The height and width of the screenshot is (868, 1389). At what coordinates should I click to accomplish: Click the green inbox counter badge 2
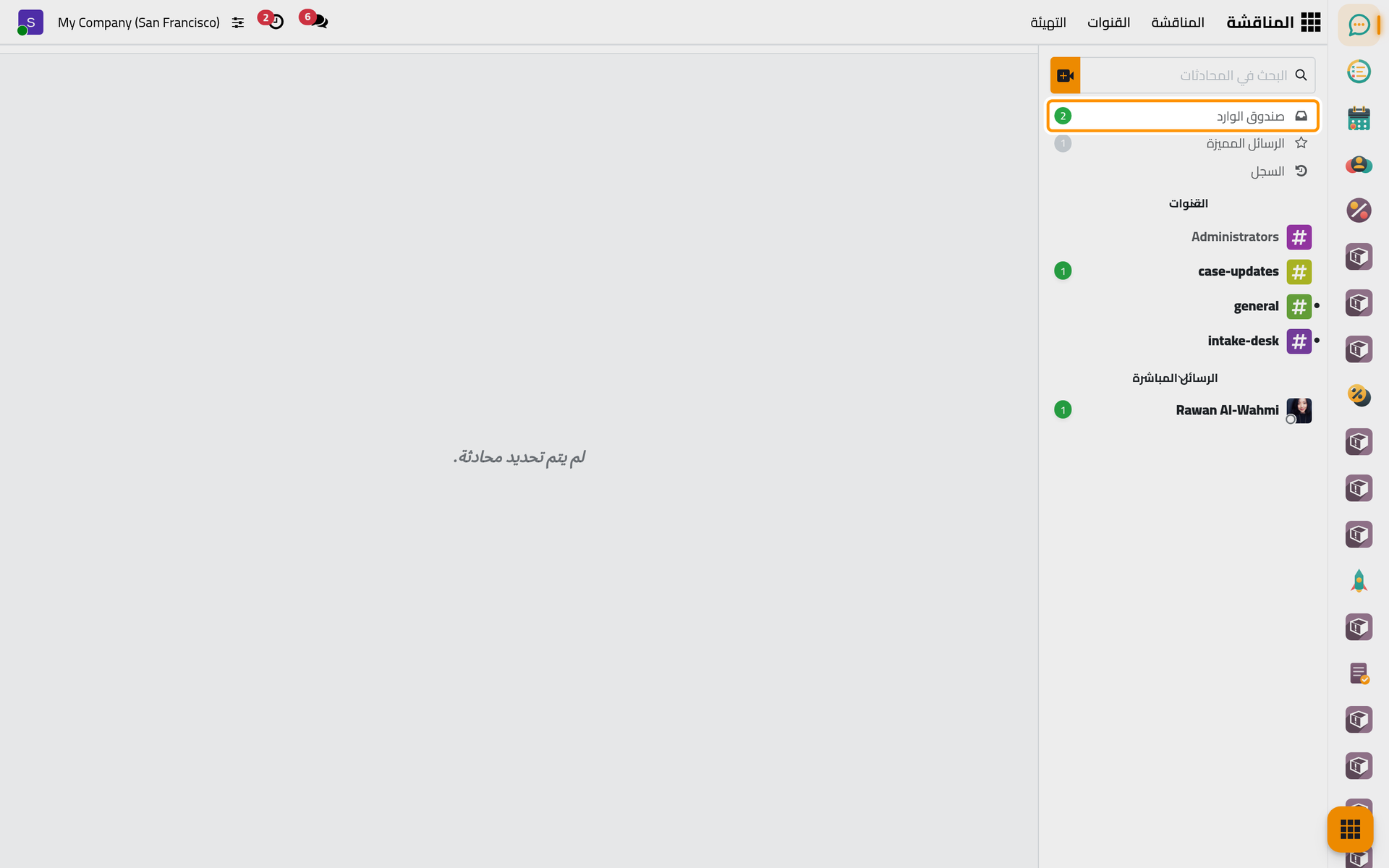click(x=1063, y=116)
